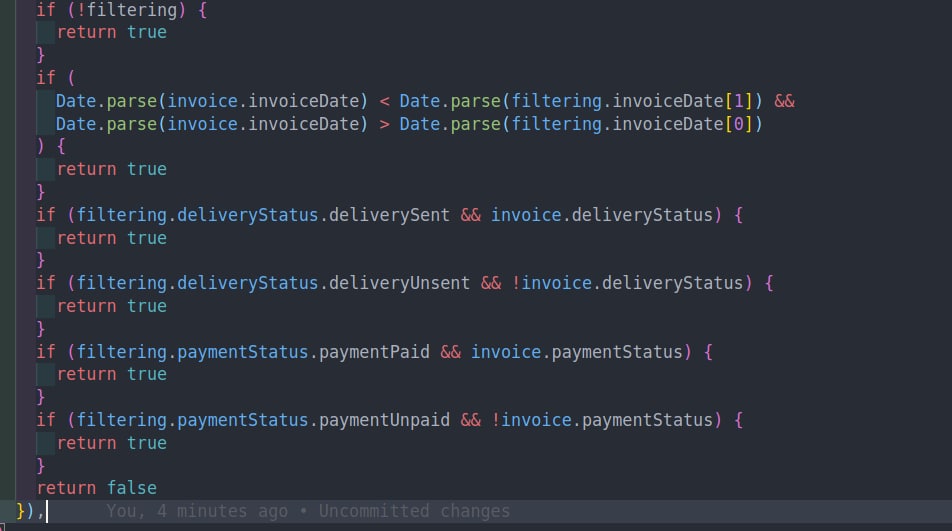Click 'return true' under the !filtering check
The width and height of the screenshot is (952, 531).
point(112,32)
